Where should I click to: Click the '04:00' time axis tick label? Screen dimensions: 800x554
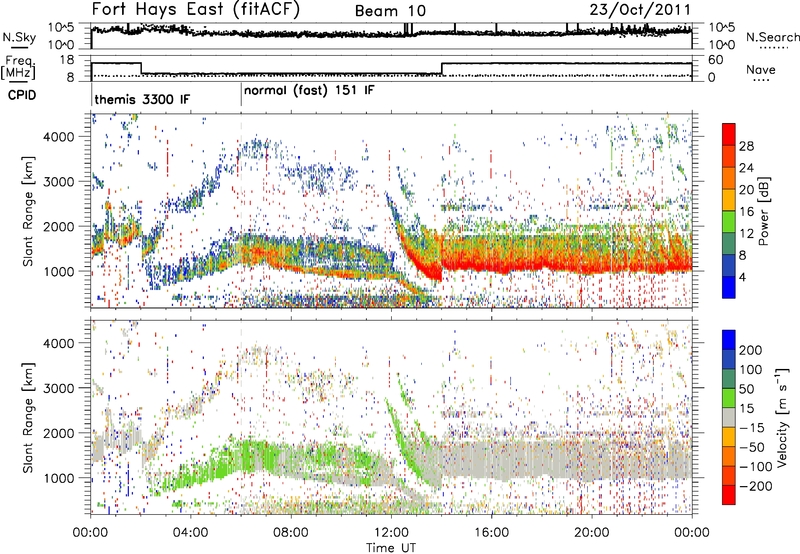coord(190,533)
